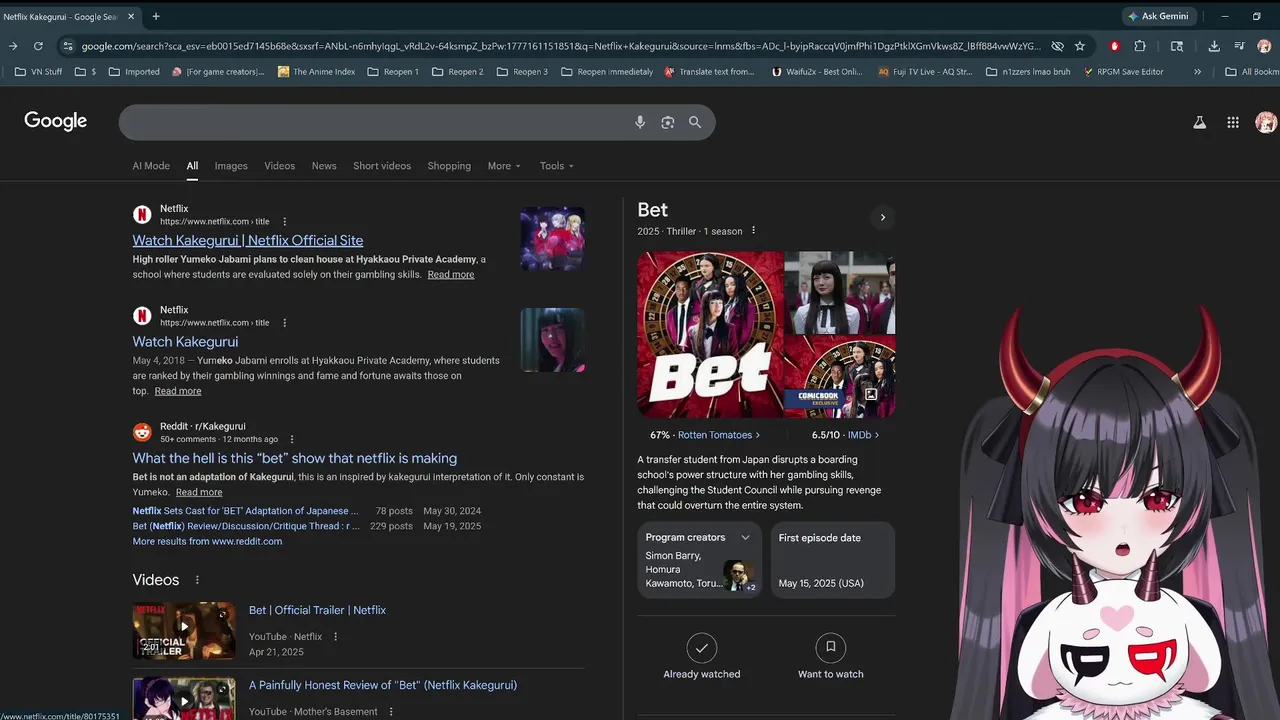Open 'A Painfully Honest Review of Bet' video
The image size is (1280, 720).
(383, 685)
